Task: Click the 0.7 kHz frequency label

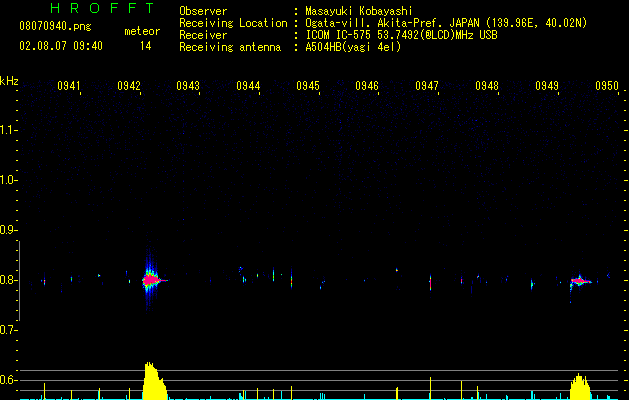Action: pos(9,330)
